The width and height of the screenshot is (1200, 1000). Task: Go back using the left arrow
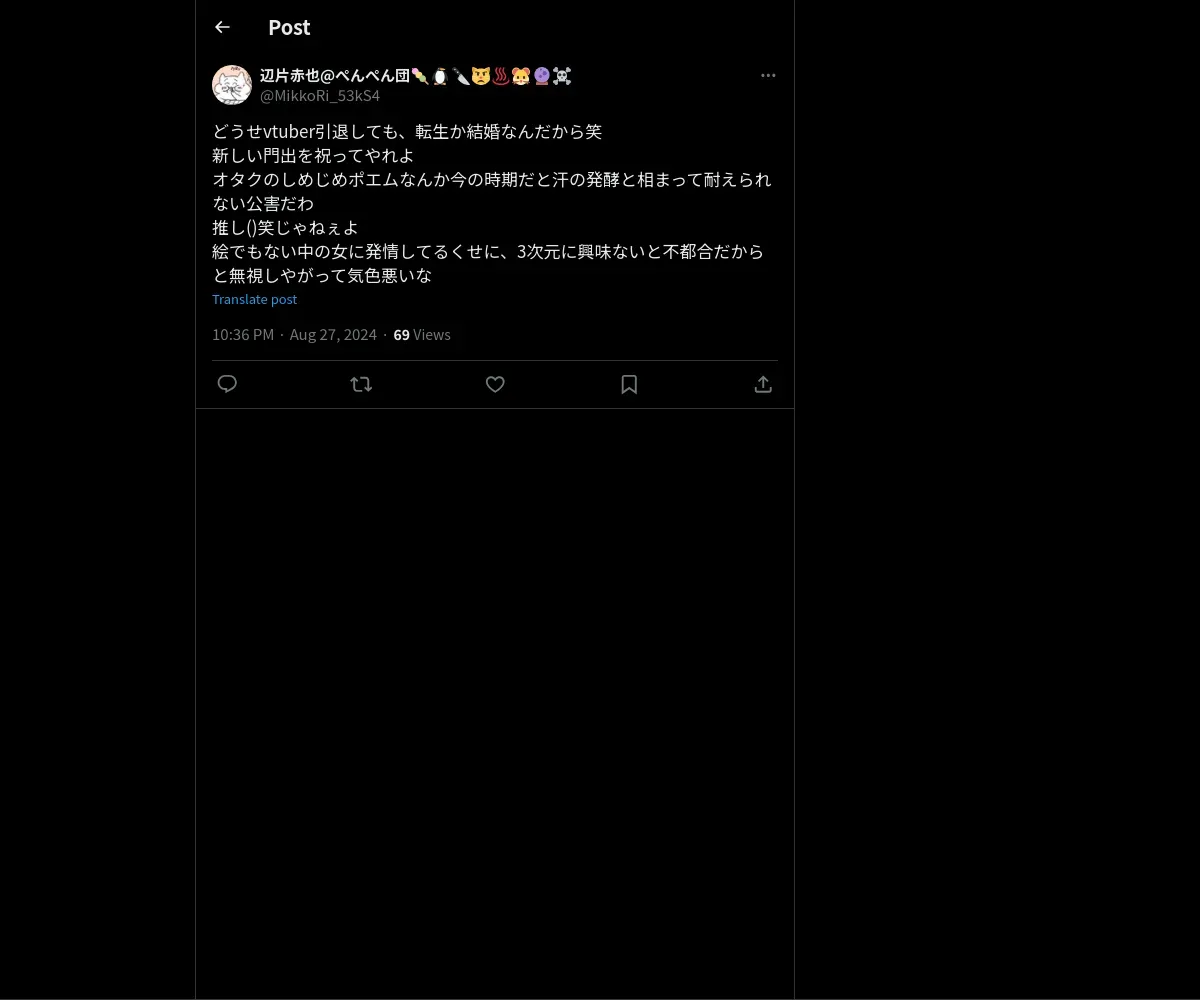click(x=222, y=27)
